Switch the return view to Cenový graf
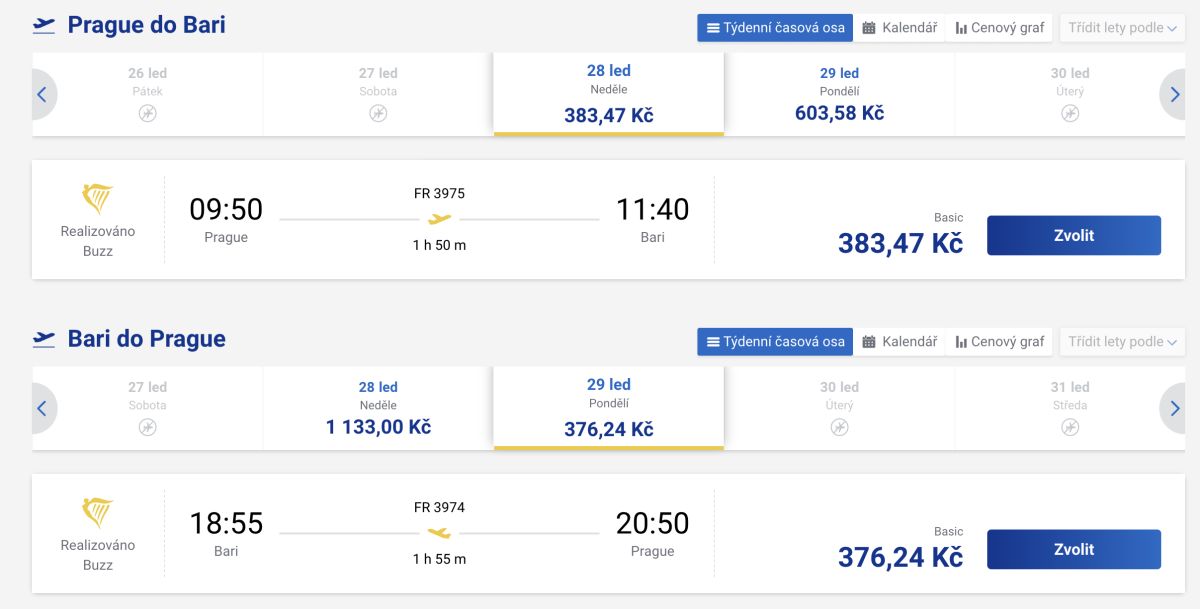1200x609 pixels. (999, 342)
